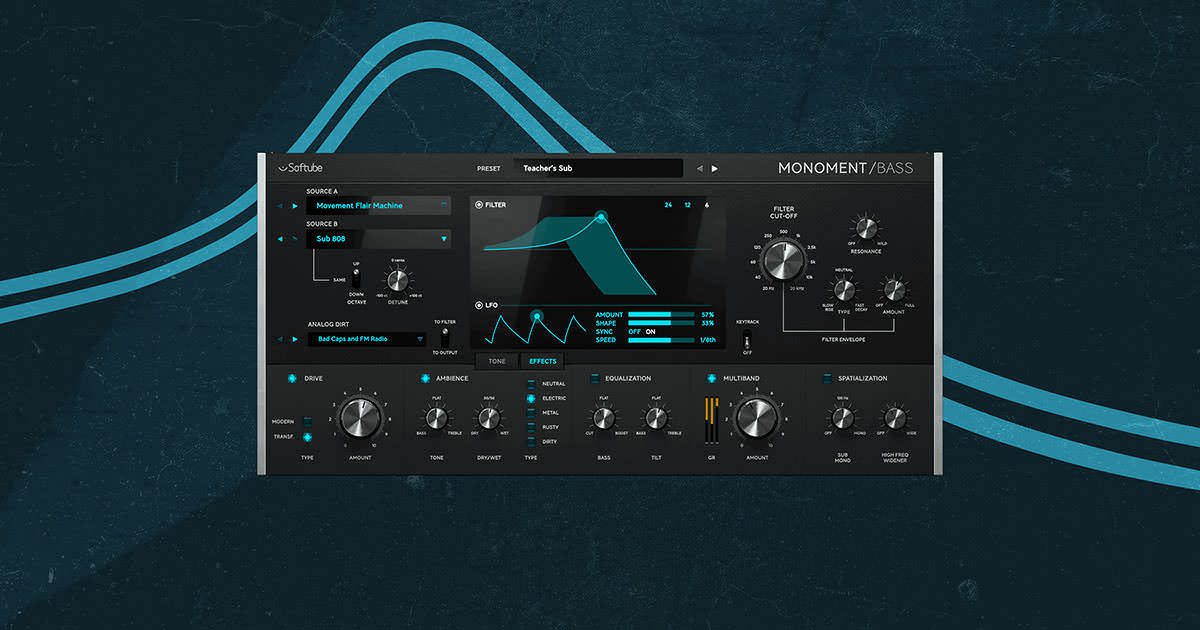The height and width of the screenshot is (630, 1200).
Task: Click the Detune knob
Action: pos(398,279)
